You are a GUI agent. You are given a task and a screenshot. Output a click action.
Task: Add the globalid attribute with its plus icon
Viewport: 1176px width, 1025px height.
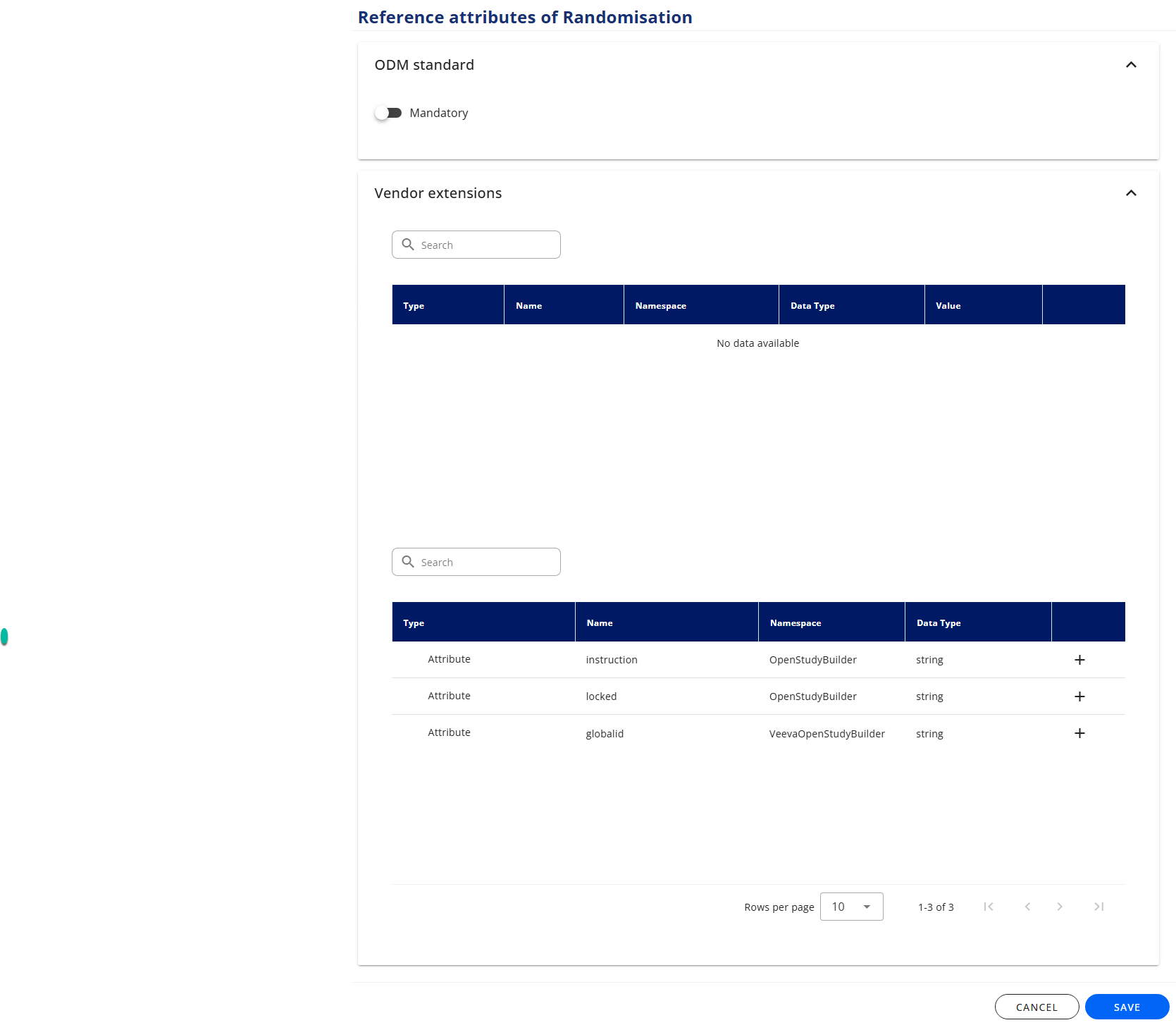[1079, 733]
